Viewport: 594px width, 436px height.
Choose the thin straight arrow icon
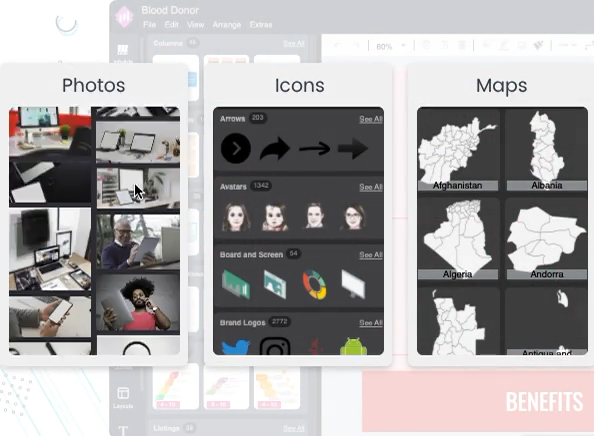tap(314, 148)
